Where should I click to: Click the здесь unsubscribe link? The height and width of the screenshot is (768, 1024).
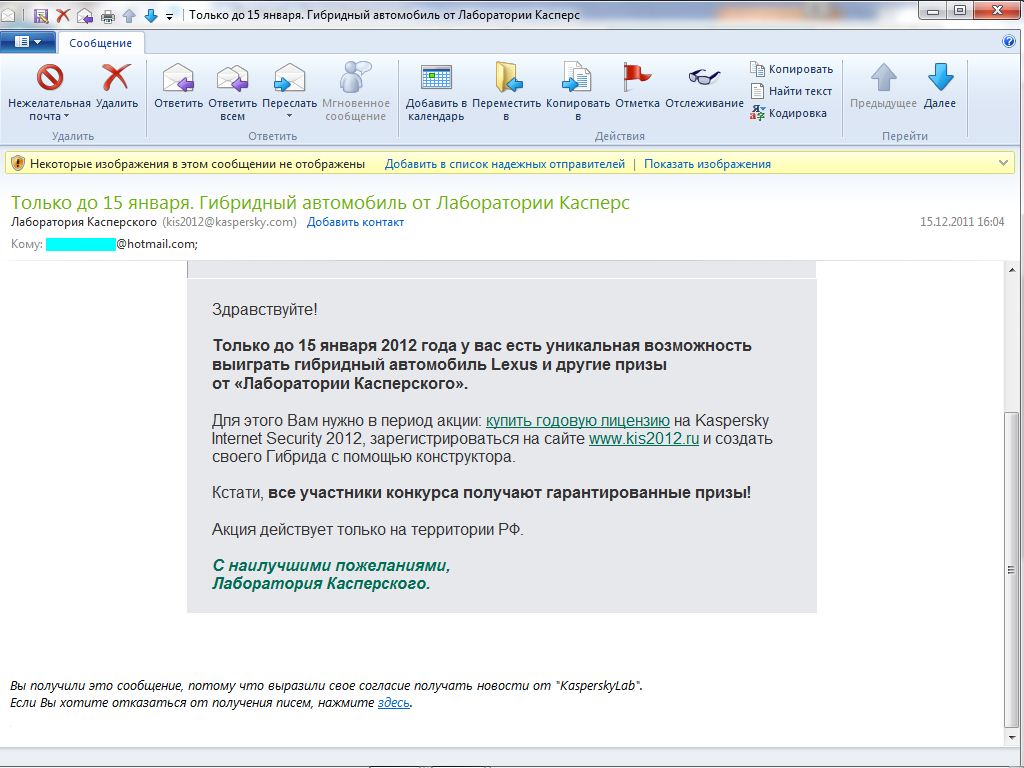click(394, 703)
